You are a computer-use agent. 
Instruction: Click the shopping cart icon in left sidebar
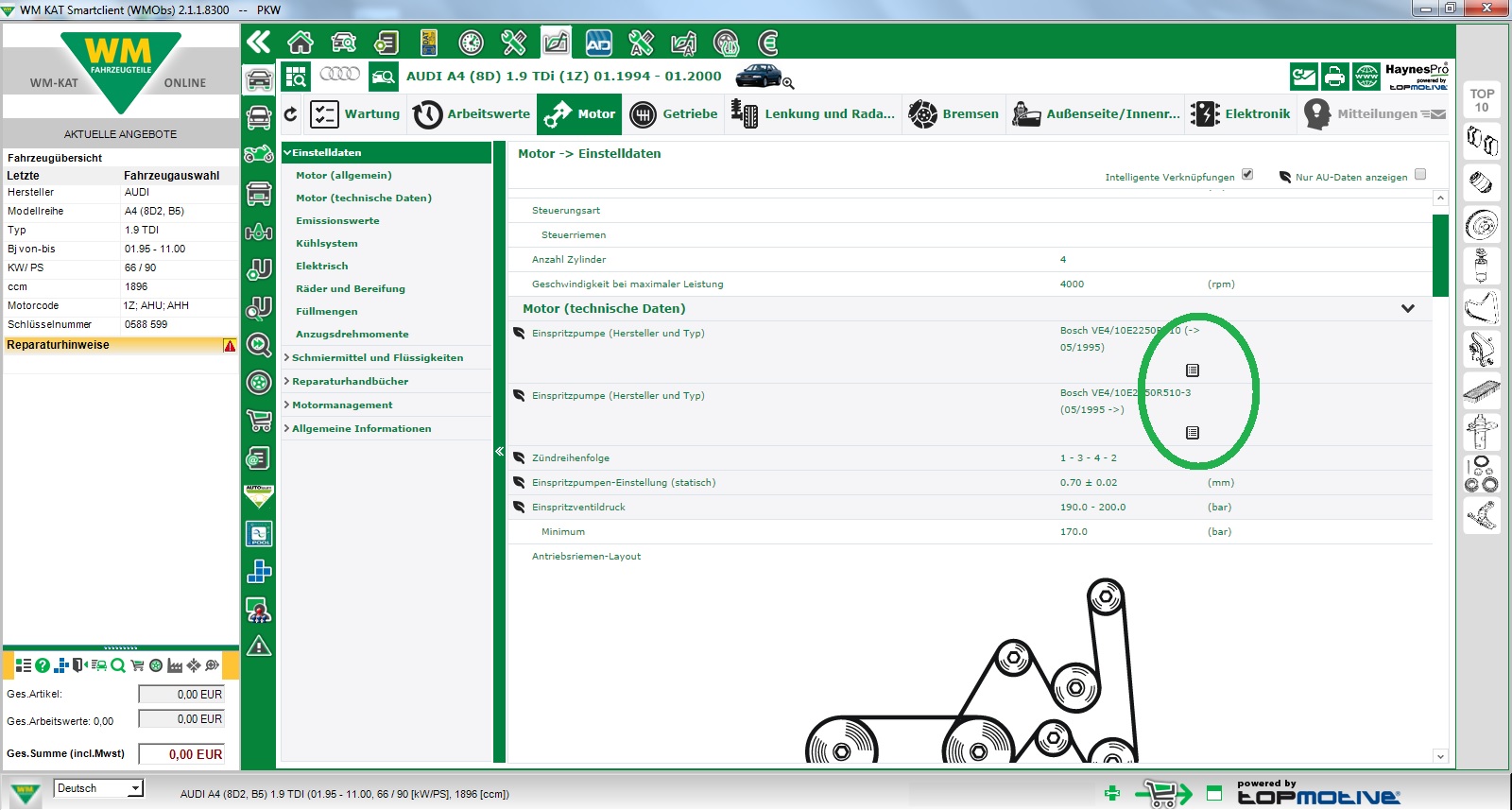pyautogui.click(x=259, y=421)
